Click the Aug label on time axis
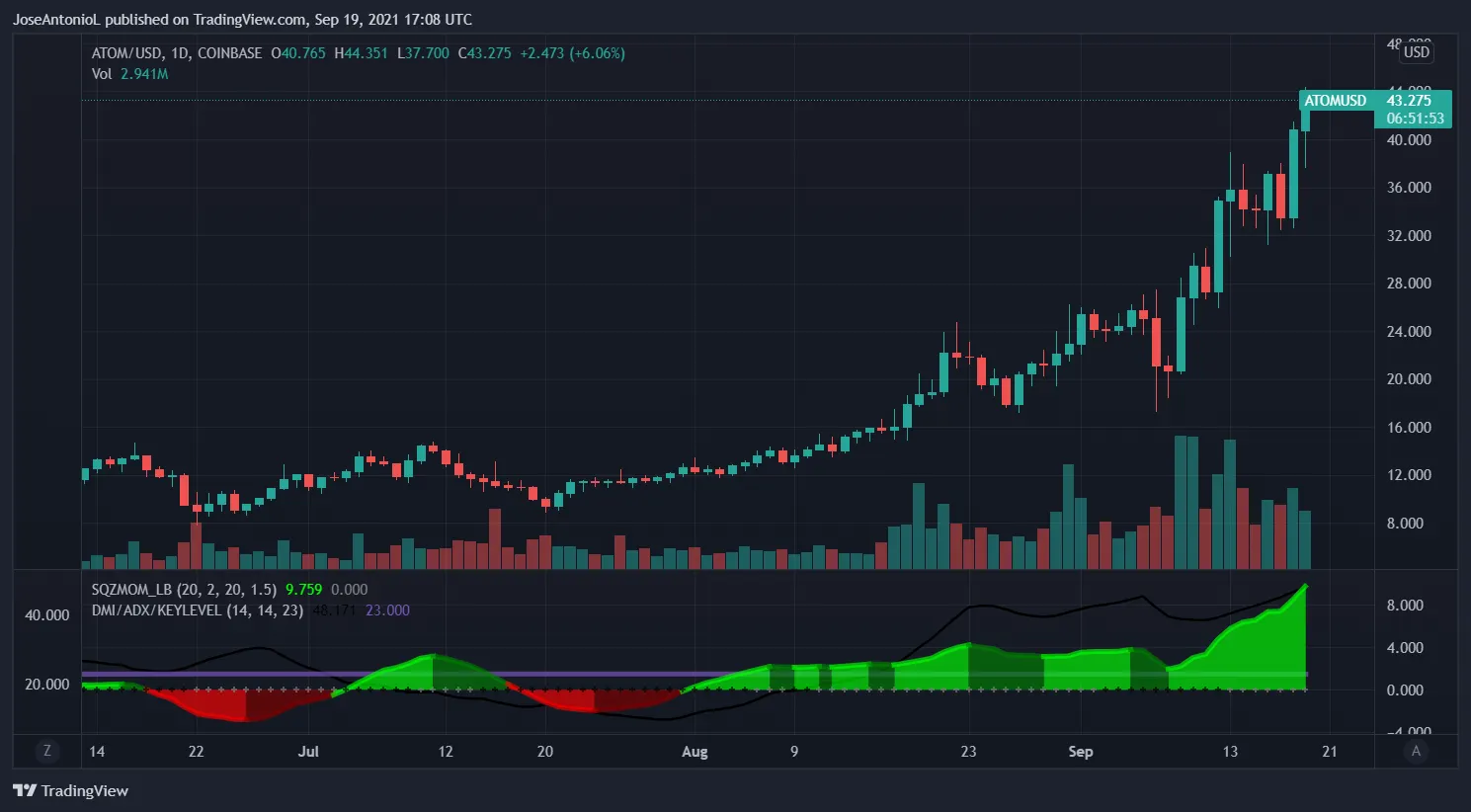The width and height of the screenshot is (1471, 812). (x=695, y=752)
